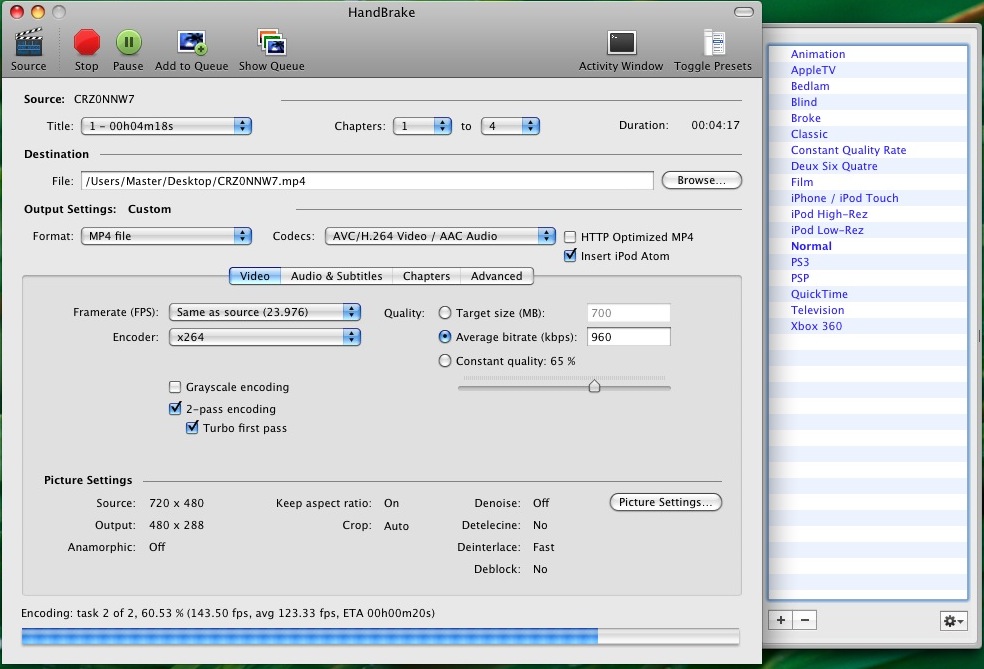Open the Advanced tab
984x669 pixels.
(496, 276)
